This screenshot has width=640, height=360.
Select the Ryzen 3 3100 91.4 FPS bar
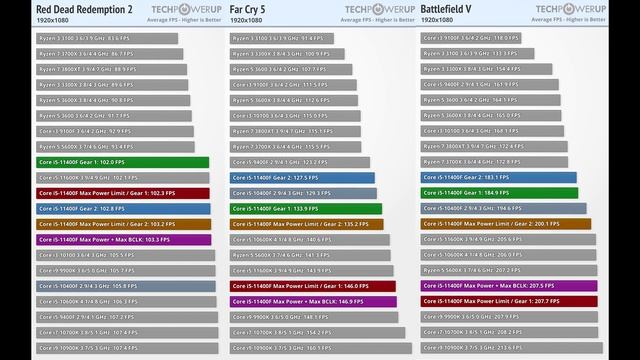pos(282,38)
